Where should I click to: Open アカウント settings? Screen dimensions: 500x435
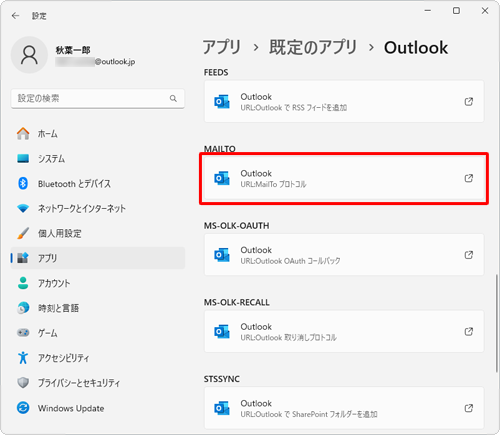tap(97, 283)
